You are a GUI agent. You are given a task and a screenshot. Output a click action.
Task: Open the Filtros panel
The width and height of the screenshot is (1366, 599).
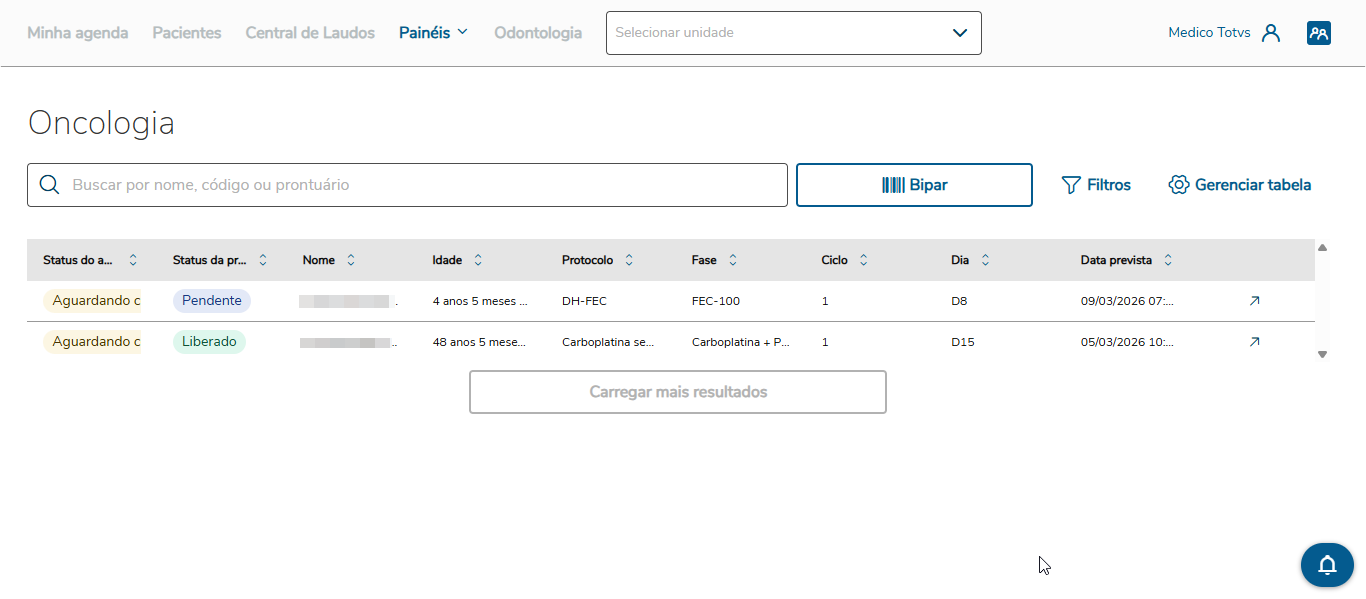tap(1096, 185)
